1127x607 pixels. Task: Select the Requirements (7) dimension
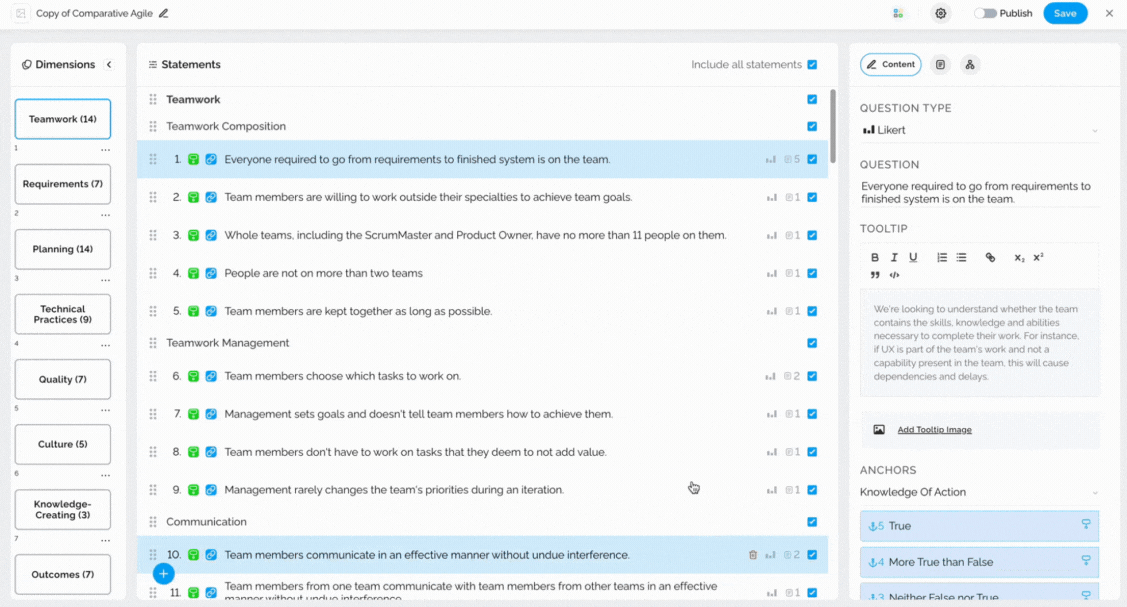click(63, 184)
